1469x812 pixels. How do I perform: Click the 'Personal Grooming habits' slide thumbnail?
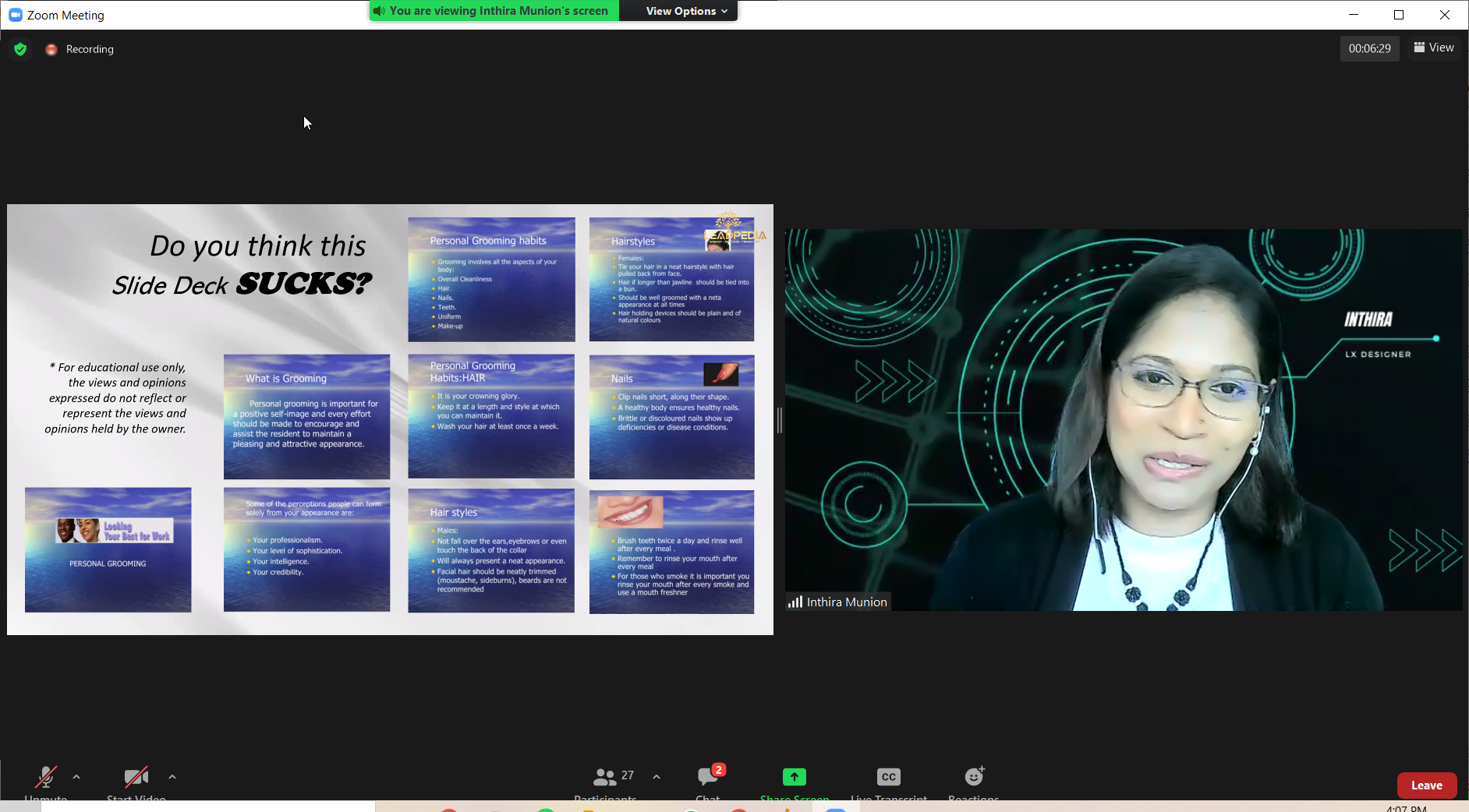coord(492,279)
